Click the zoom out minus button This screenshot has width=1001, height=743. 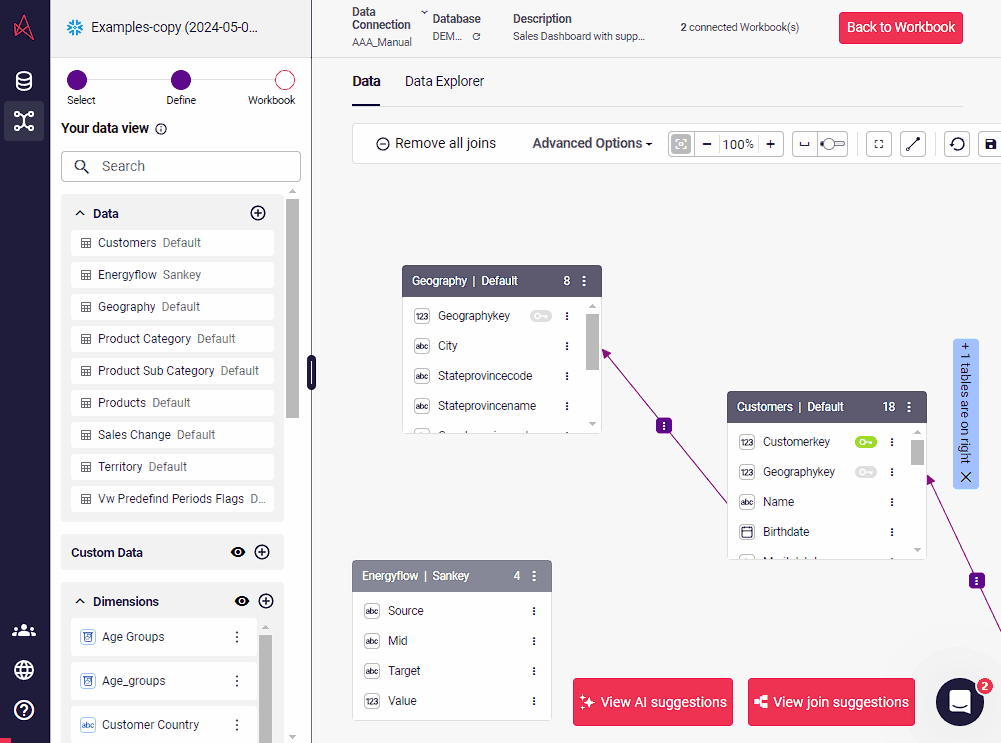click(707, 144)
